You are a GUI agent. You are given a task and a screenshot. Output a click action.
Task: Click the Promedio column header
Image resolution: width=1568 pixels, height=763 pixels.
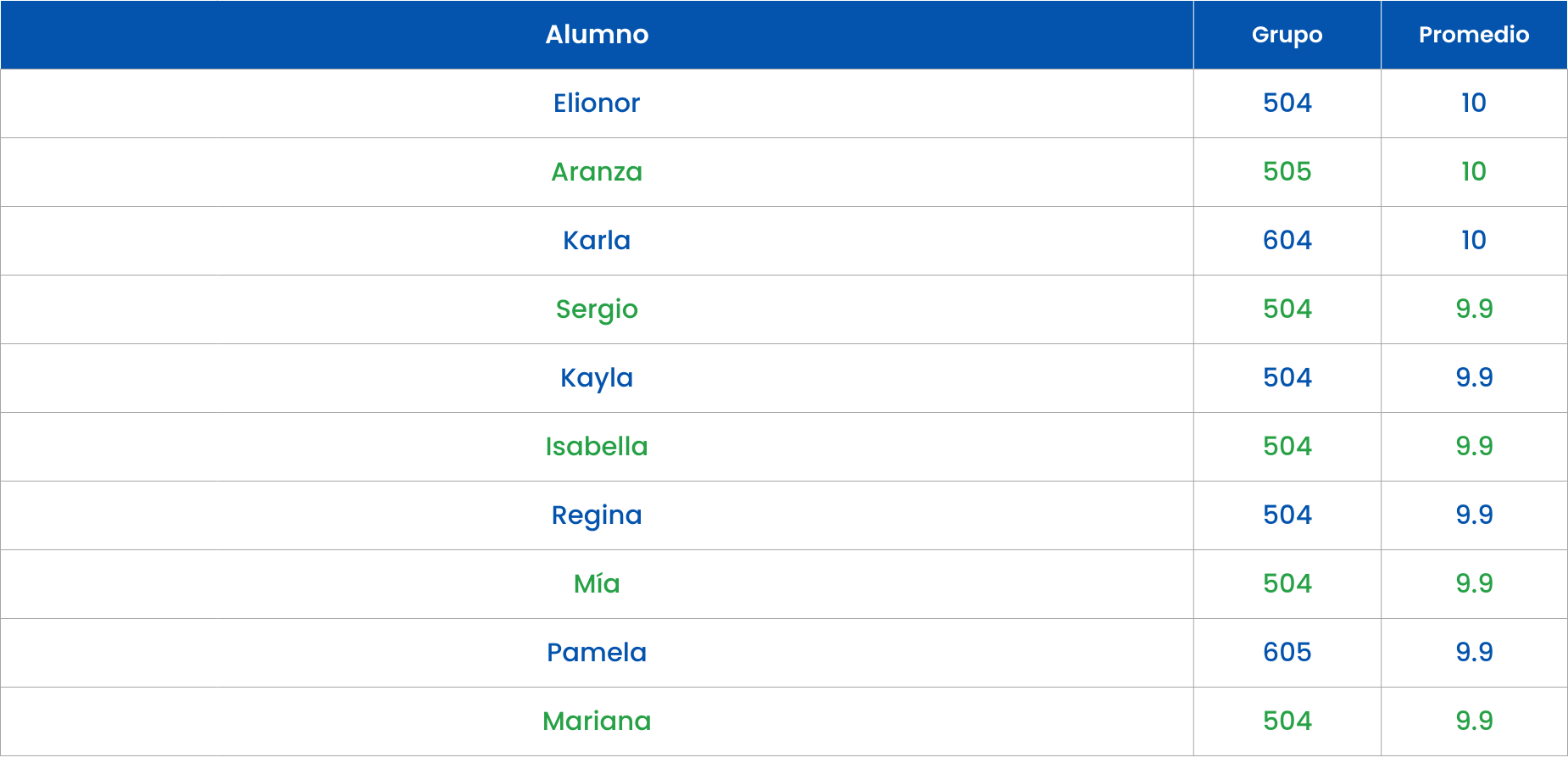point(1474,35)
